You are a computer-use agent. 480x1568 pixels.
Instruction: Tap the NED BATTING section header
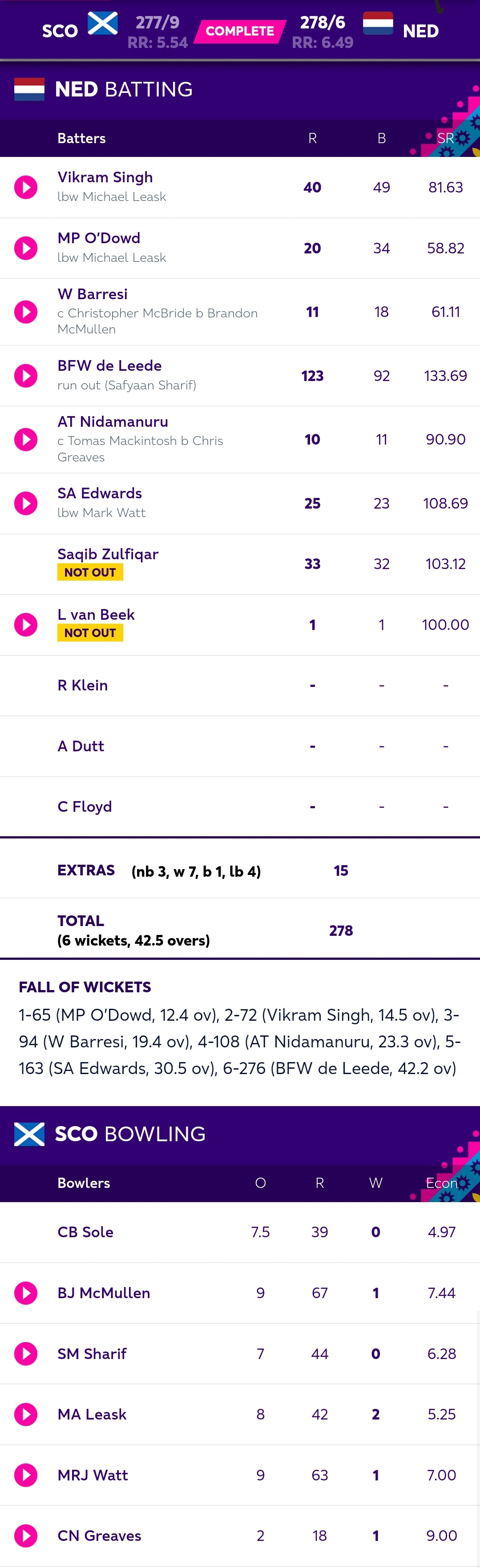[x=240, y=89]
